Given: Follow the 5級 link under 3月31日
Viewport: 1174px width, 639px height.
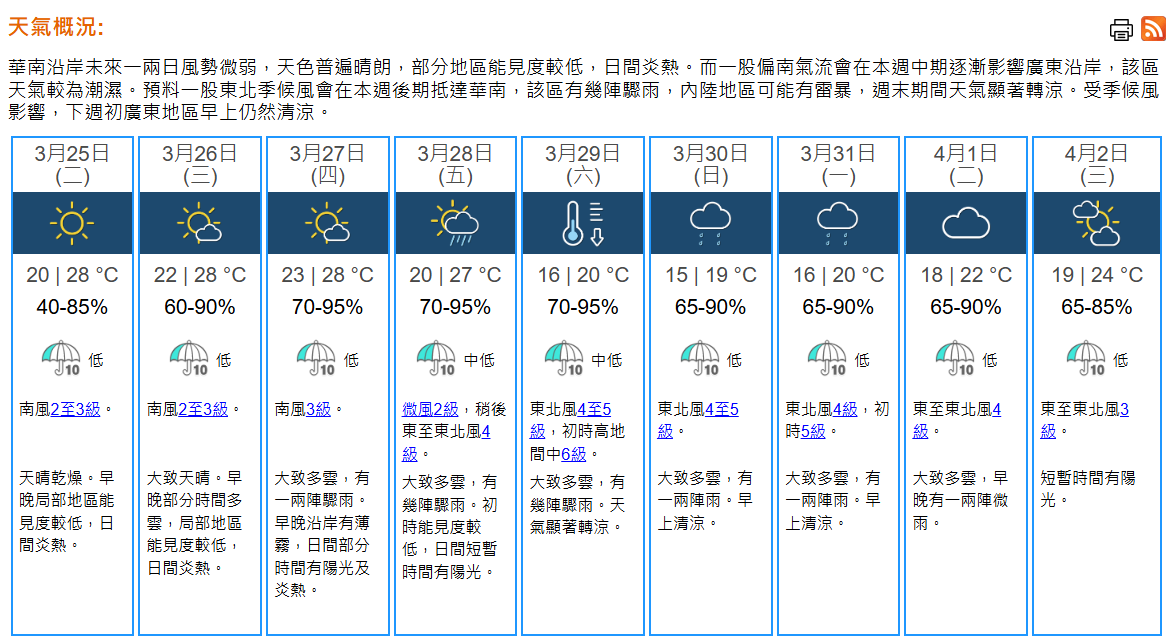Looking at the screenshot, I should click(x=813, y=431).
